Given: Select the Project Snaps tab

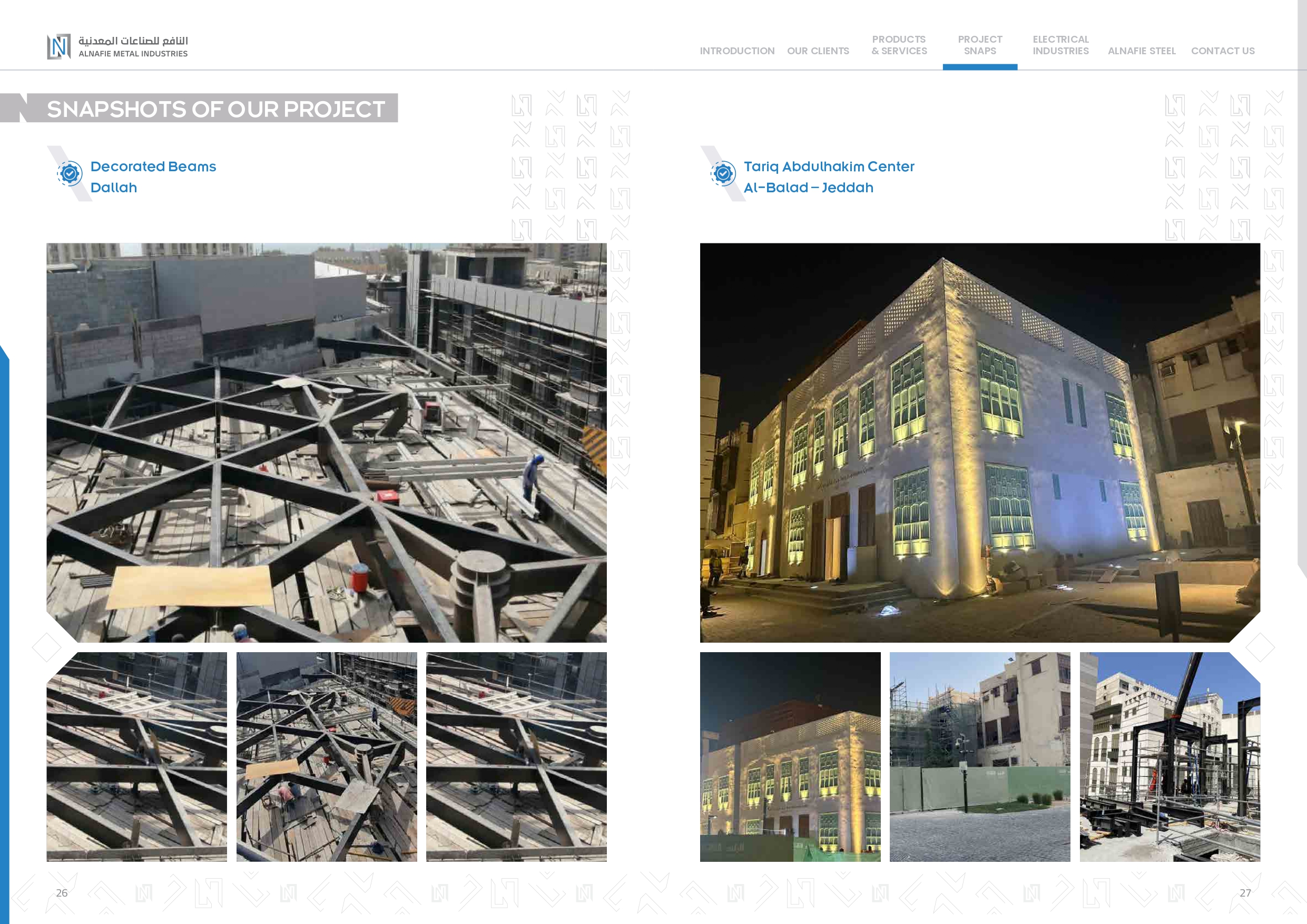Looking at the screenshot, I should click(x=980, y=45).
